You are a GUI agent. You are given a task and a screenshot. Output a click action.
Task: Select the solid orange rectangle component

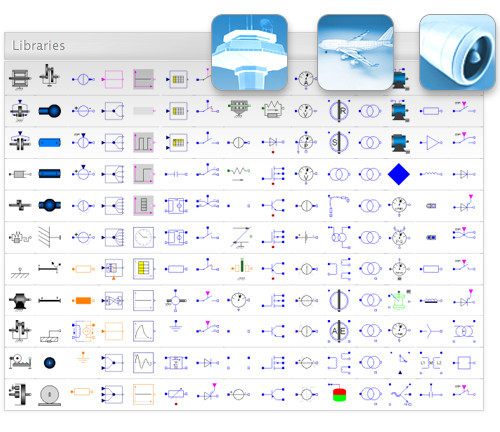pyautogui.click(x=83, y=301)
